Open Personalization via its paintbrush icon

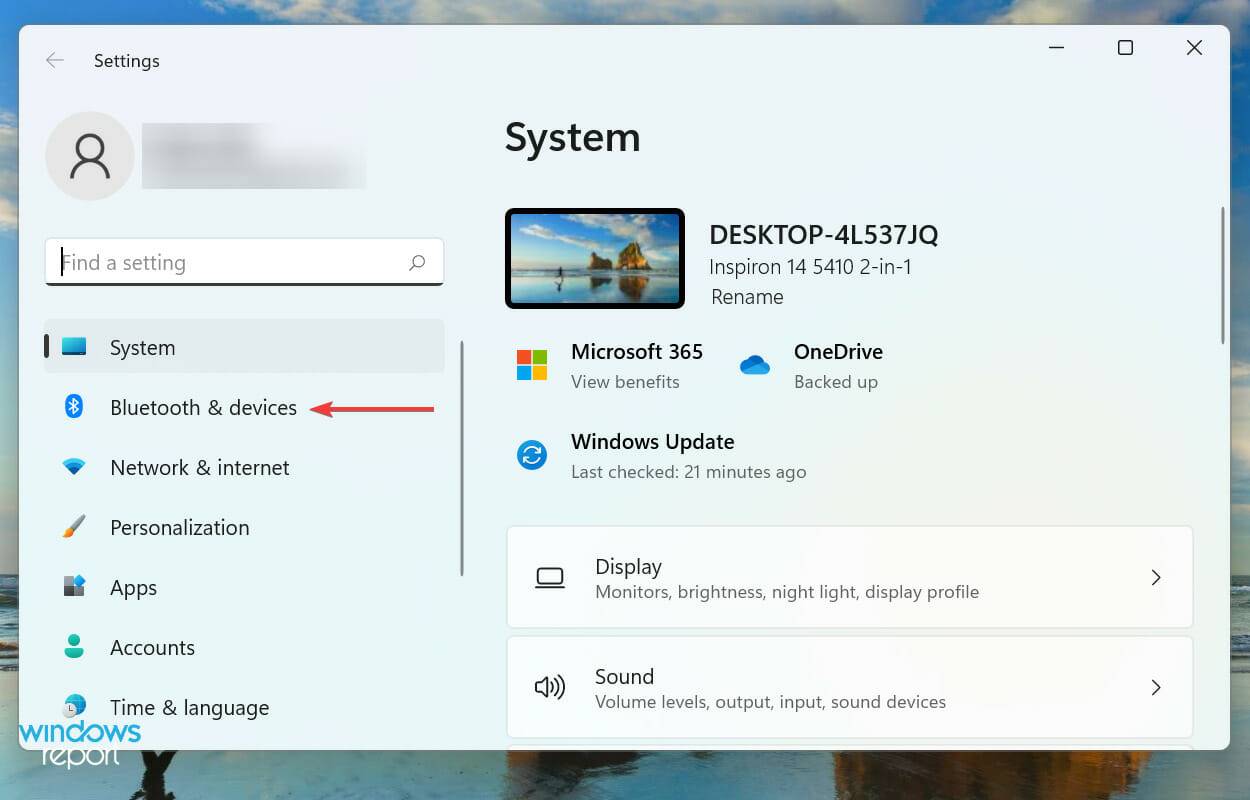73,527
